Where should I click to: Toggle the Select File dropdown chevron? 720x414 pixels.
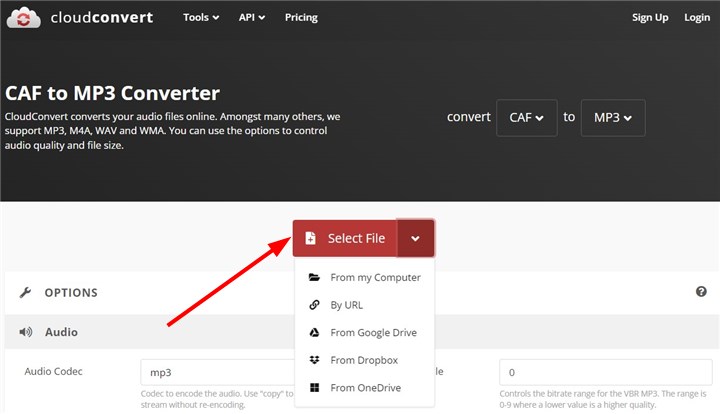click(x=415, y=238)
